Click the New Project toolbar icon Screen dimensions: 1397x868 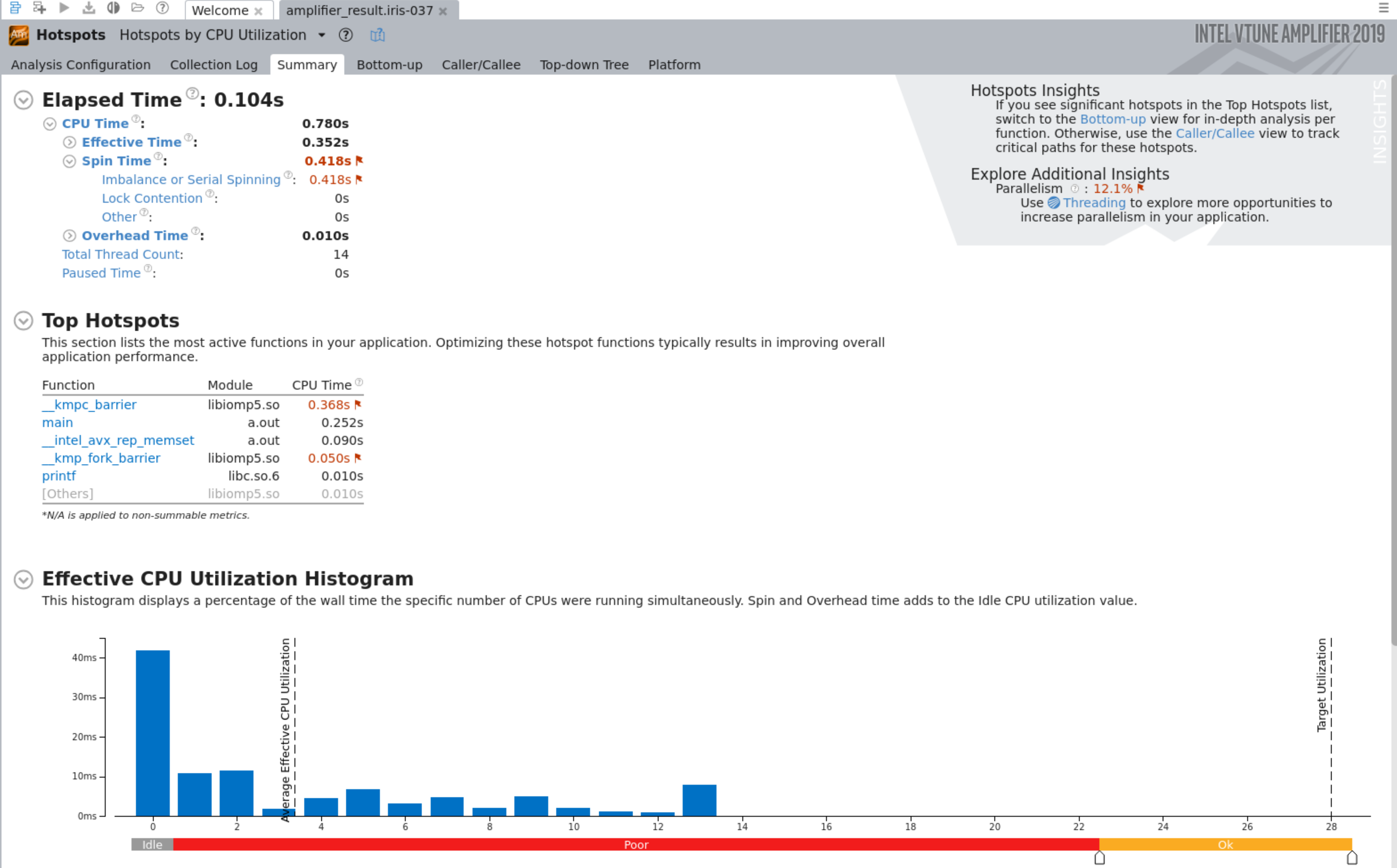point(39,8)
